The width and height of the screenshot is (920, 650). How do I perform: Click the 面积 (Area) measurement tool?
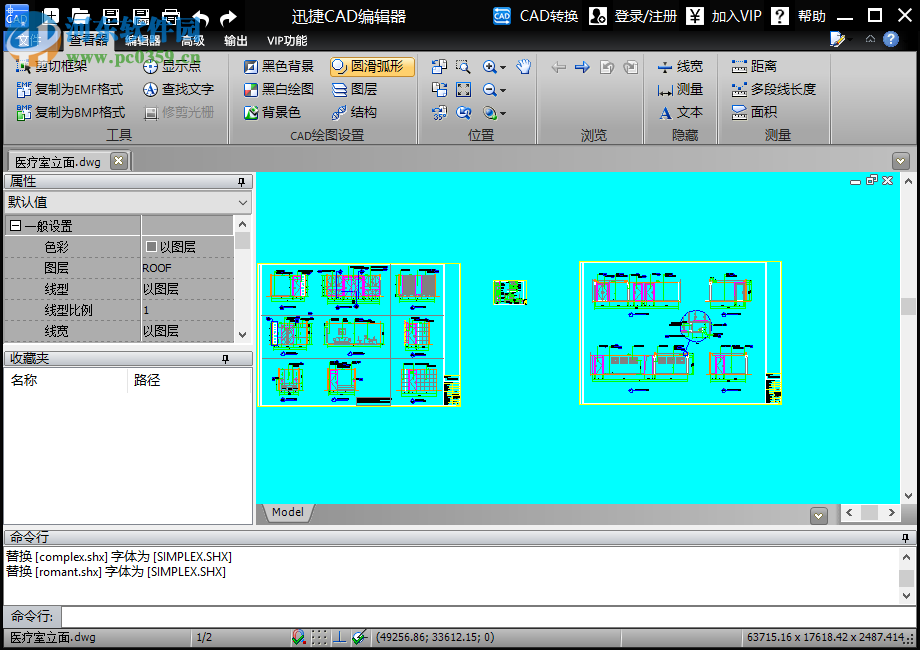(754, 112)
